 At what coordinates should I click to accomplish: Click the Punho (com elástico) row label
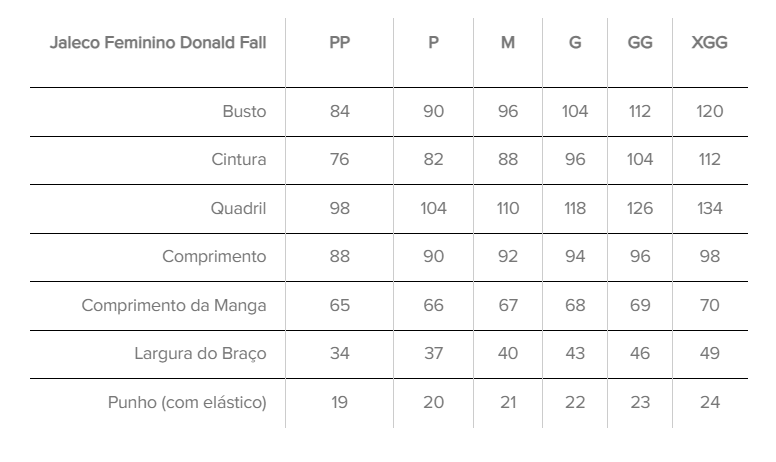[x=187, y=402]
